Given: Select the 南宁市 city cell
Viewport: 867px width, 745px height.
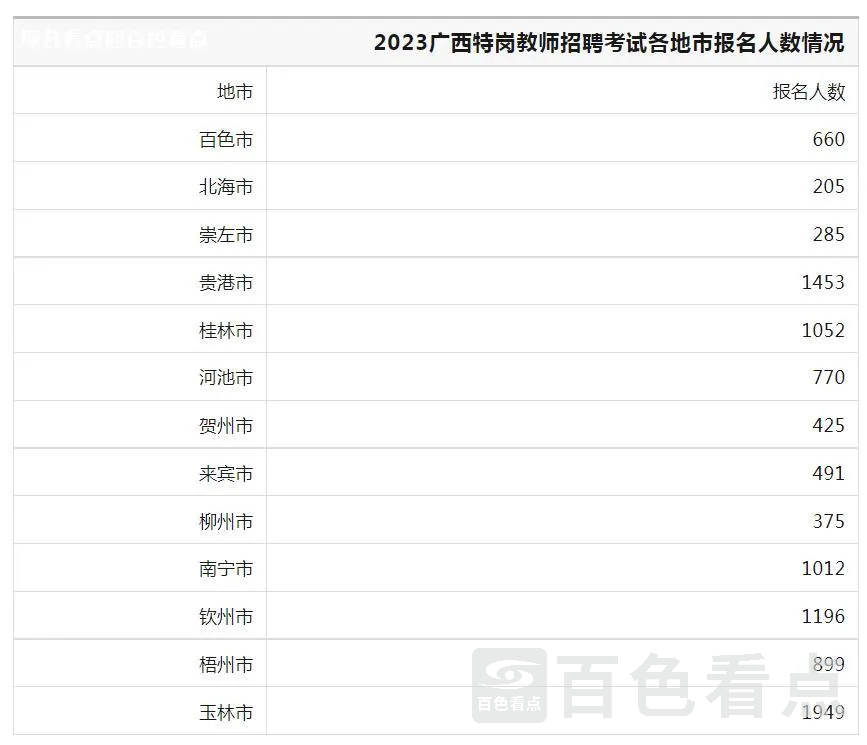Looking at the screenshot, I should [x=226, y=569].
